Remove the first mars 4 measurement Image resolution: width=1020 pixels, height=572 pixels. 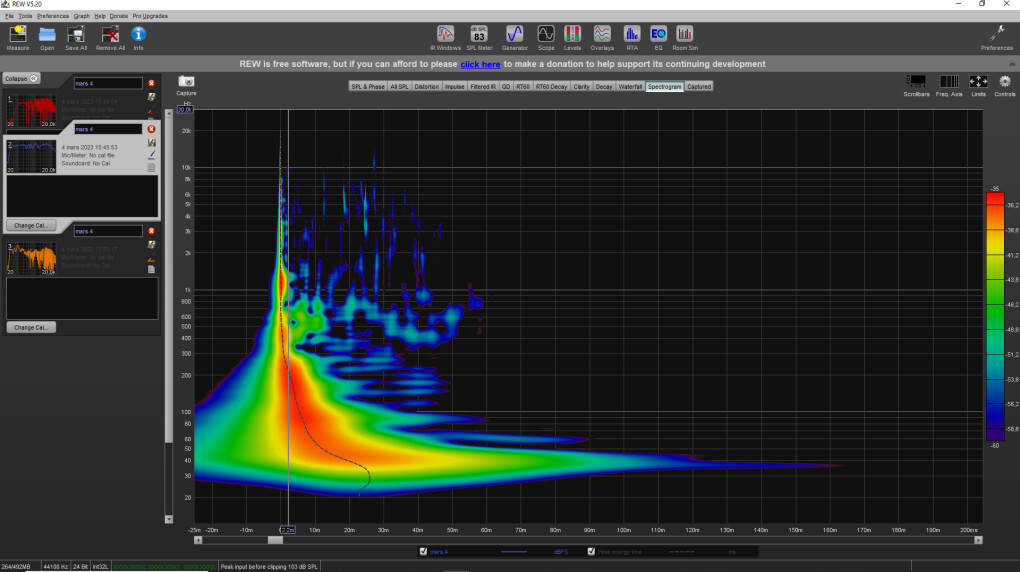coord(152,83)
